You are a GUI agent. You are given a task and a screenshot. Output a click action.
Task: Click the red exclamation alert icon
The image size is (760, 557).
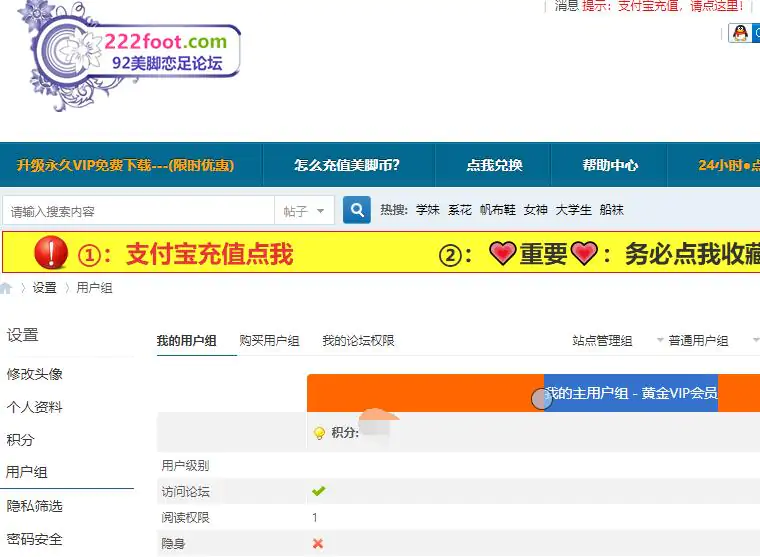[51, 252]
